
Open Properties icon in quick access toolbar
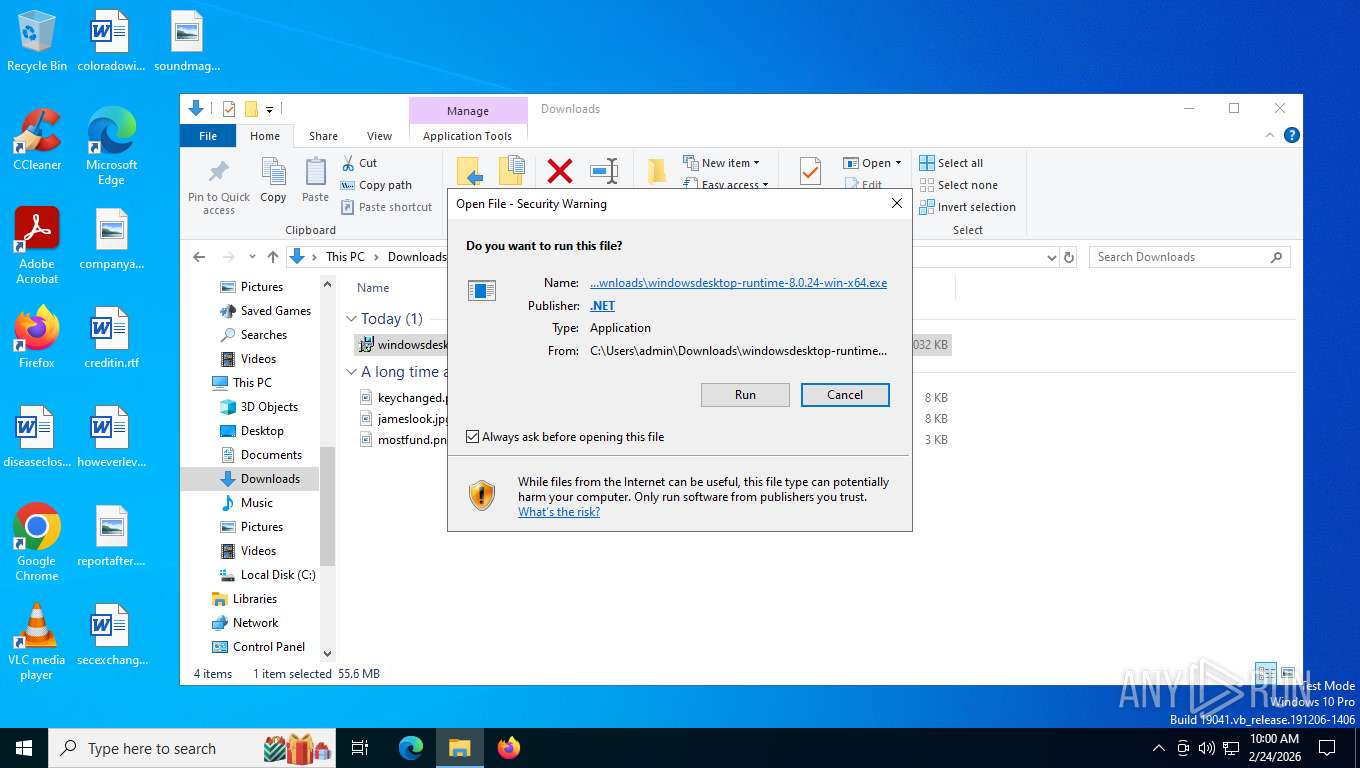(x=229, y=109)
